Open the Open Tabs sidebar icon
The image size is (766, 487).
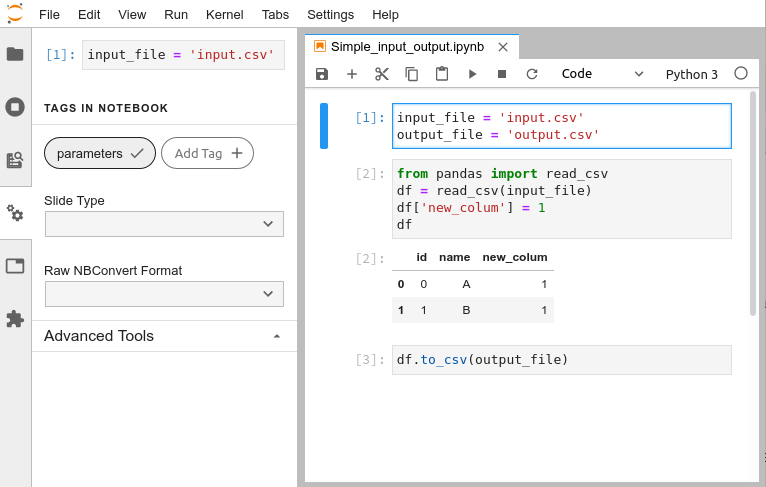click(15, 266)
